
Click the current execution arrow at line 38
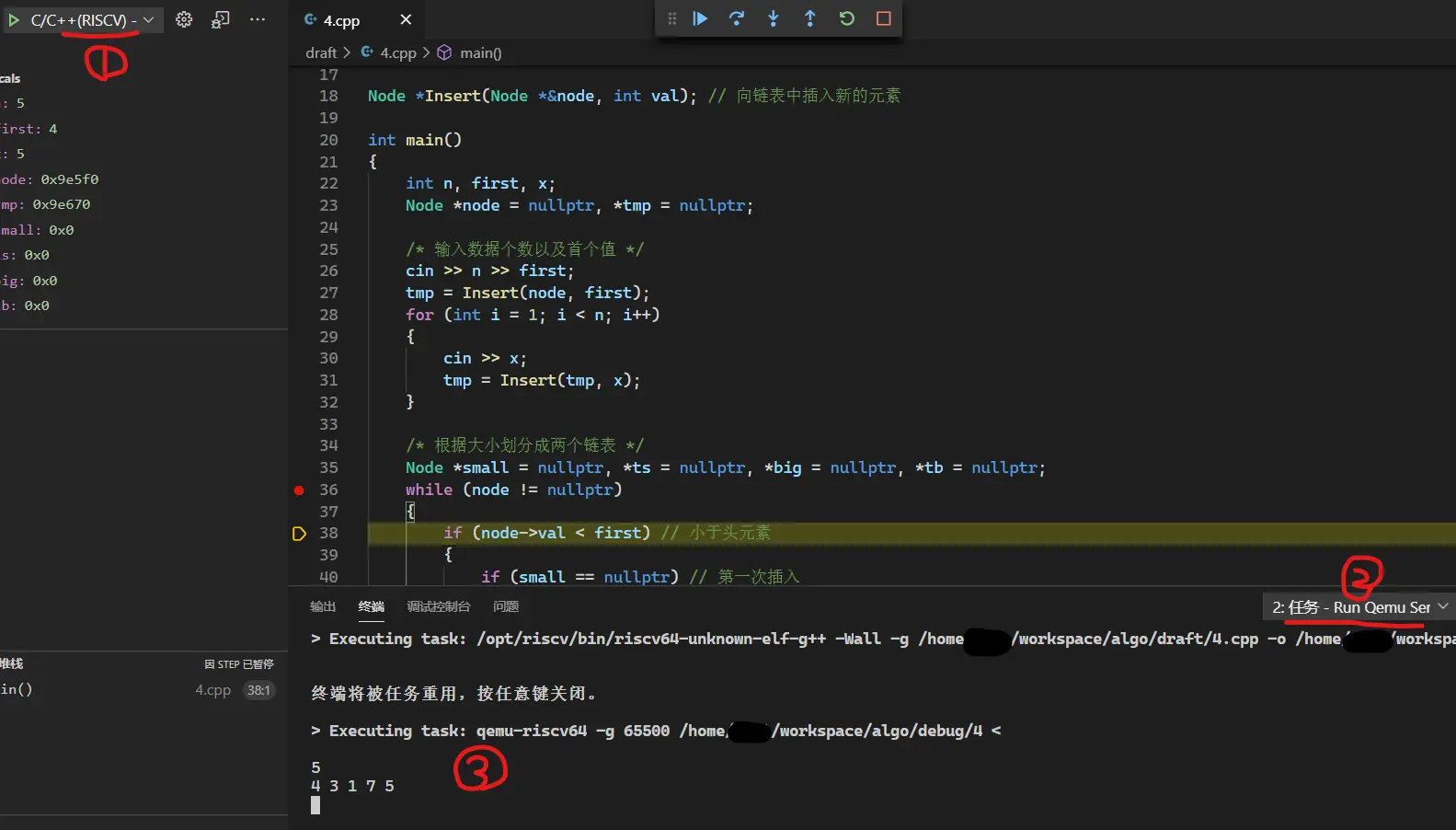[299, 534]
